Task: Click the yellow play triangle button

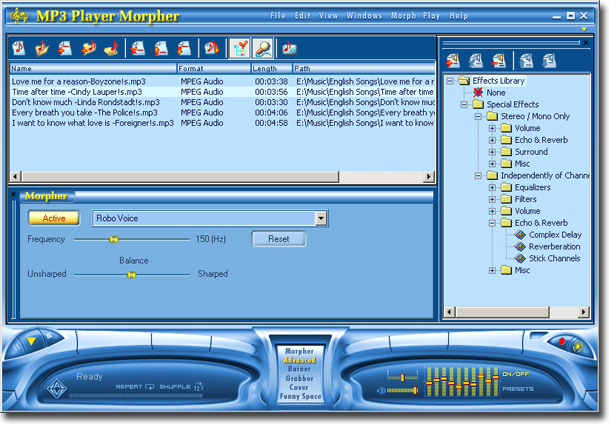Action: [x=31, y=341]
